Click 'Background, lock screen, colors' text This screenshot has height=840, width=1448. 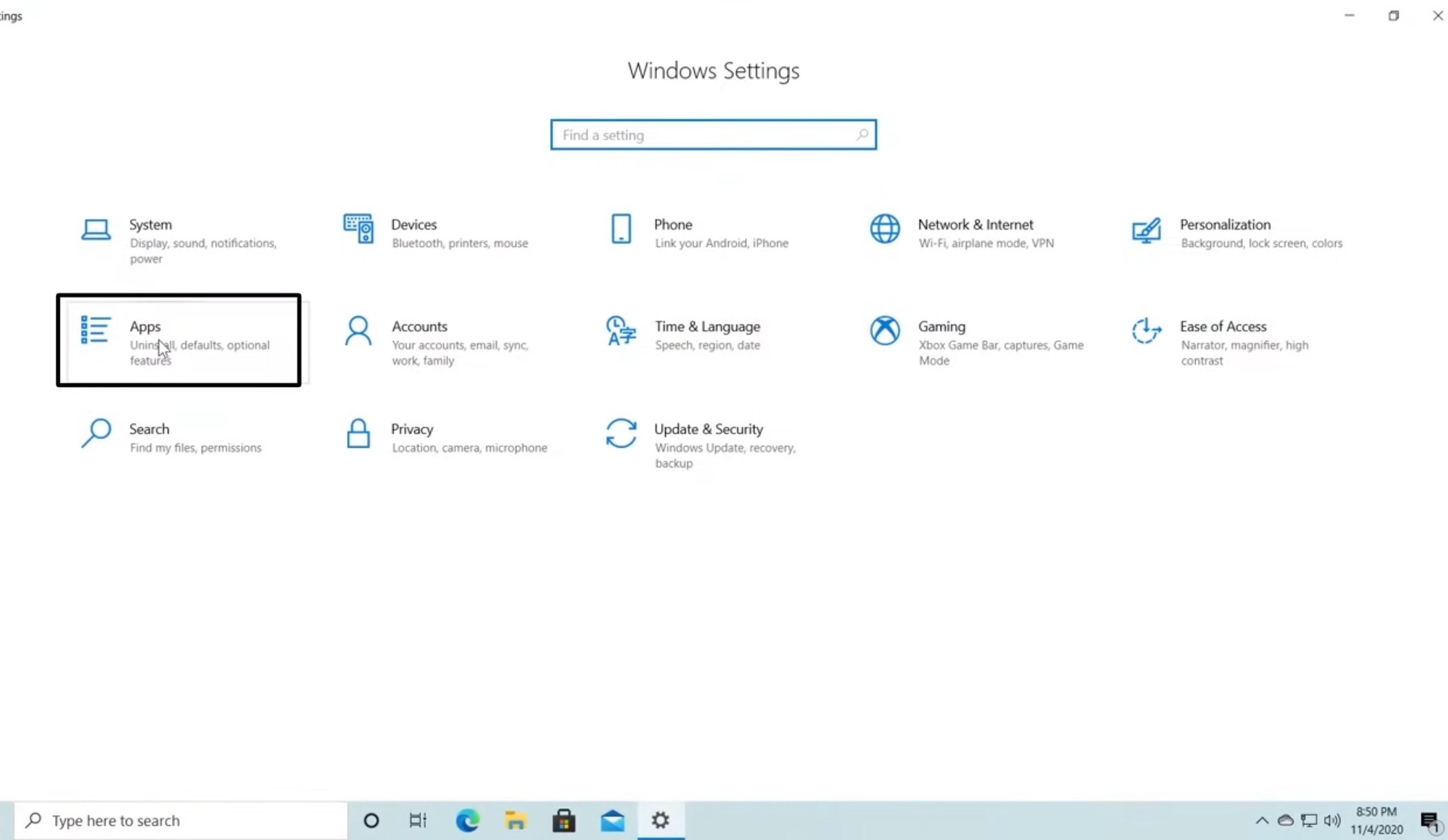pos(1261,243)
